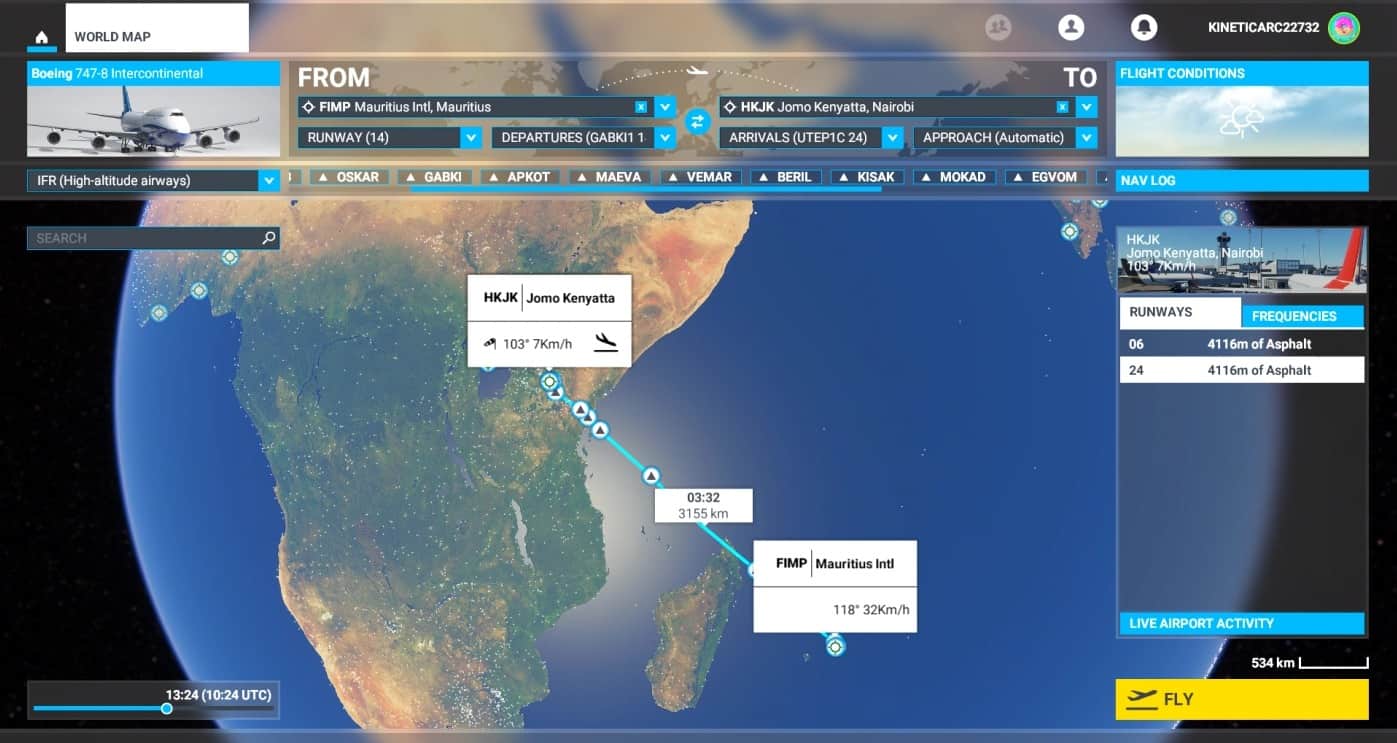
Task: Expand the ARRIVALS (UTEP1C 24) dropdown
Action: pyautogui.click(x=893, y=138)
